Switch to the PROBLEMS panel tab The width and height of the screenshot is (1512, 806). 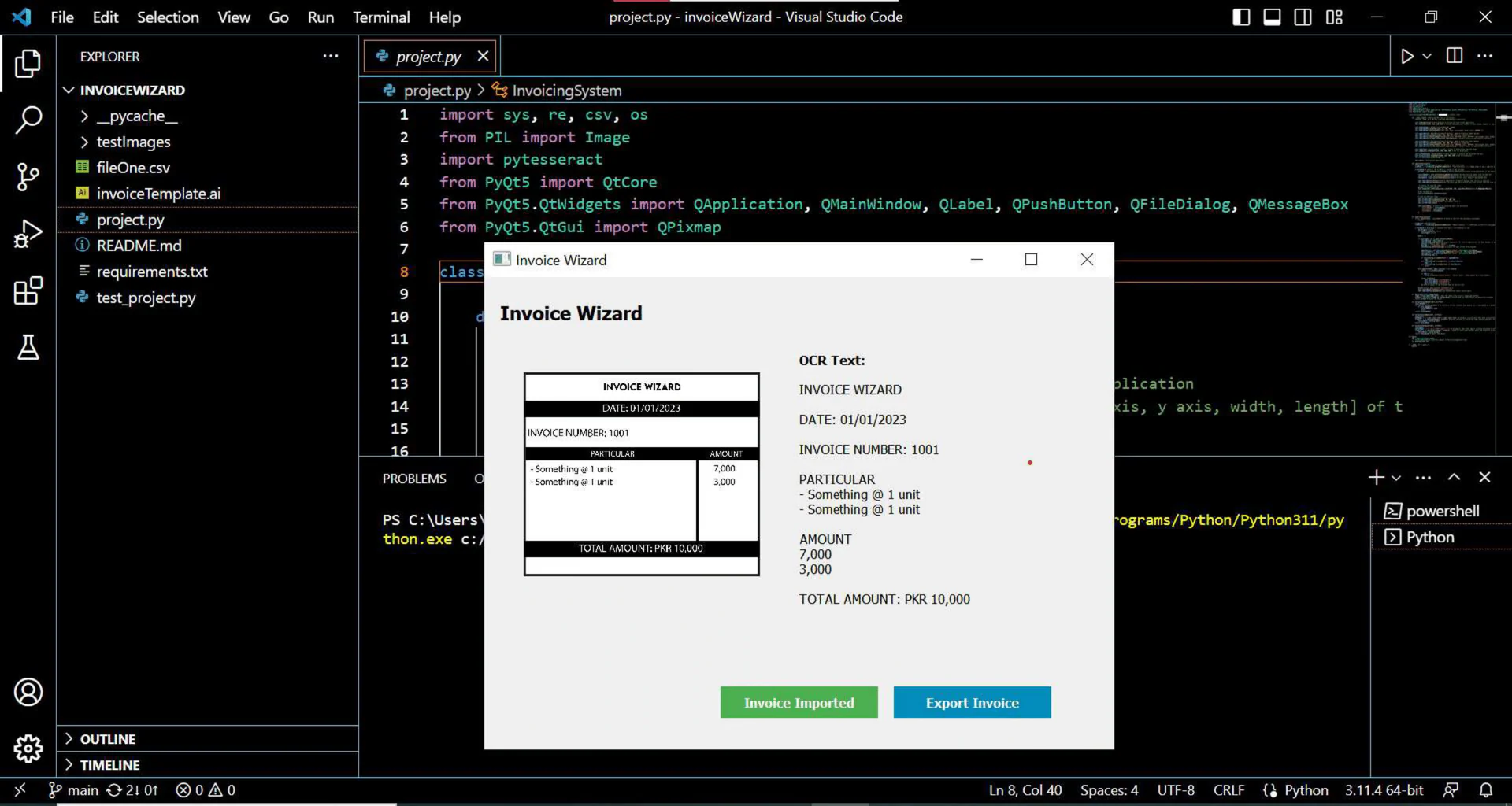click(x=414, y=479)
